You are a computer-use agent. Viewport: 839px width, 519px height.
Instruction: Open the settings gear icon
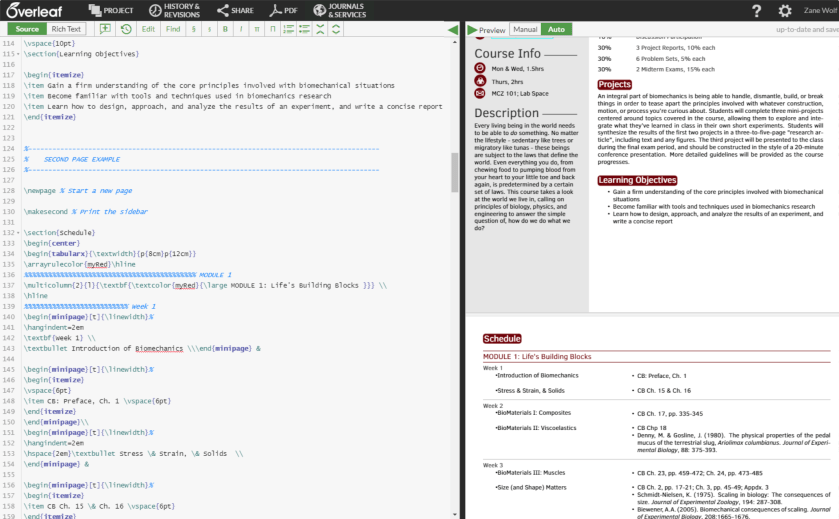[785, 10]
